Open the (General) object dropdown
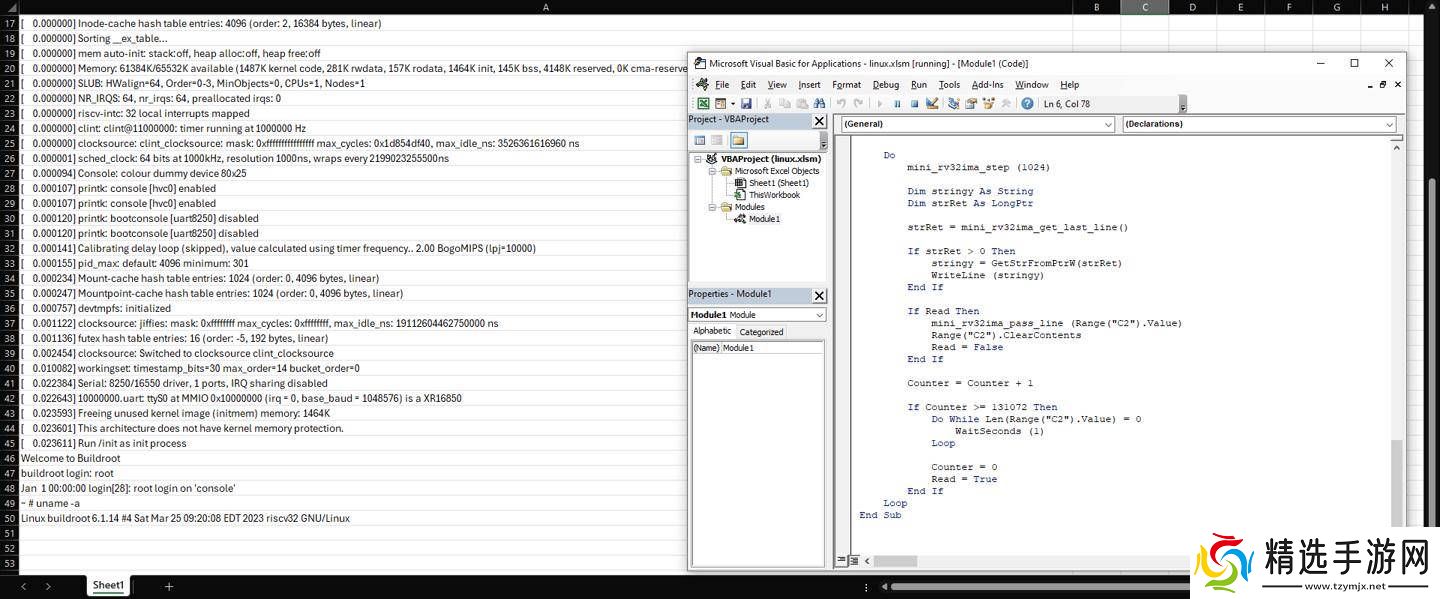Viewport: 1440px width, 599px height. tap(1107, 124)
